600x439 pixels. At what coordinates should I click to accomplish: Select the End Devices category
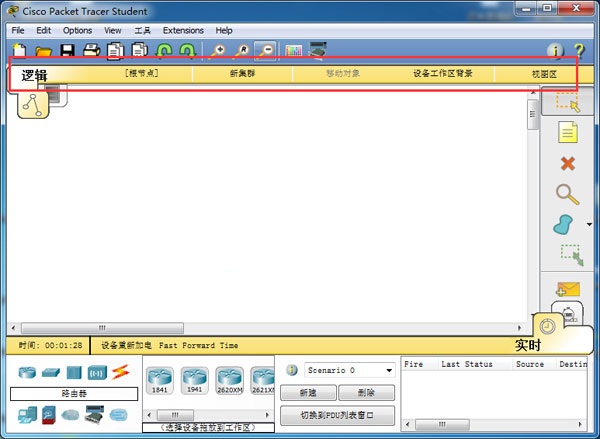point(27,415)
